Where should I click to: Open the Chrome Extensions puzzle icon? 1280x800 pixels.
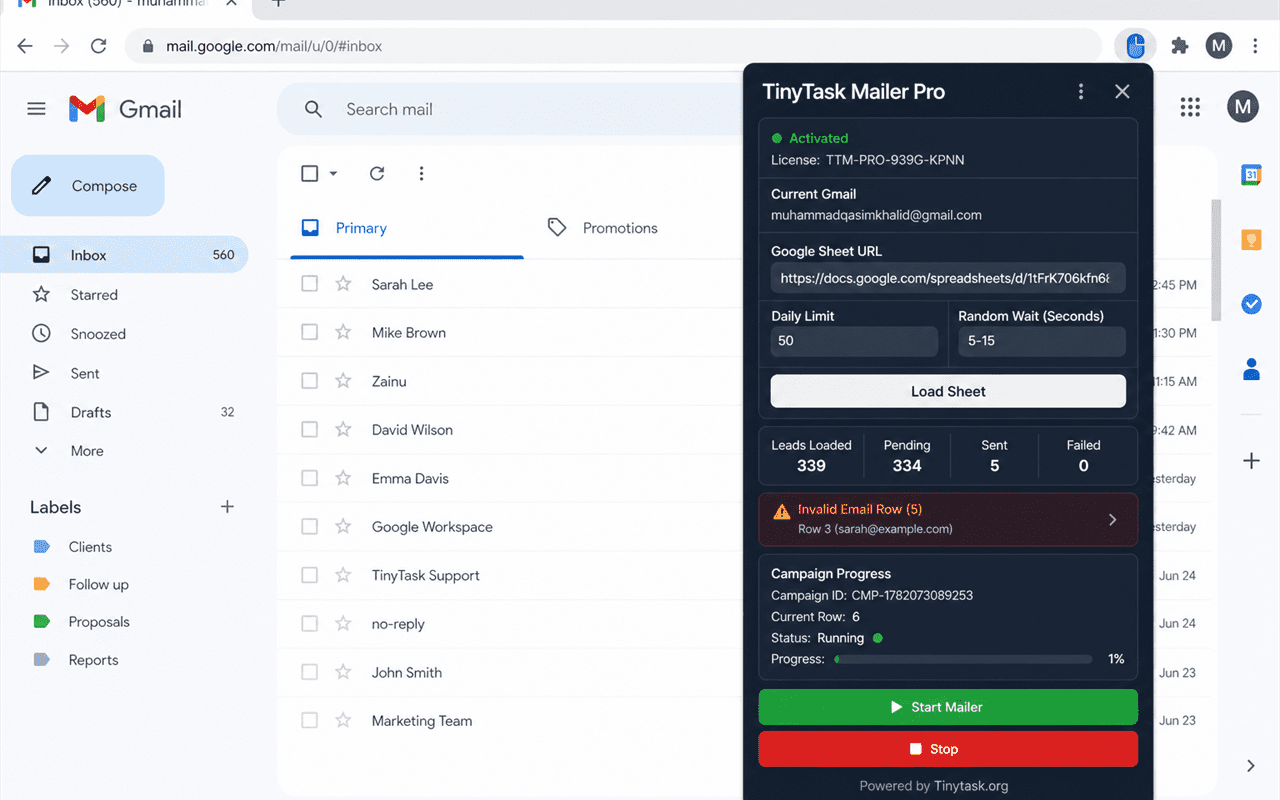pos(1180,46)
